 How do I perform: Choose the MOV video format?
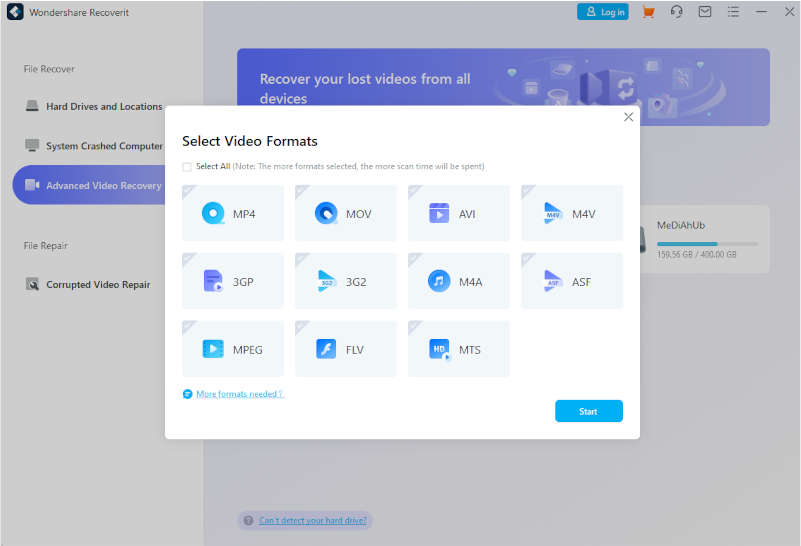tap(345, 213)
